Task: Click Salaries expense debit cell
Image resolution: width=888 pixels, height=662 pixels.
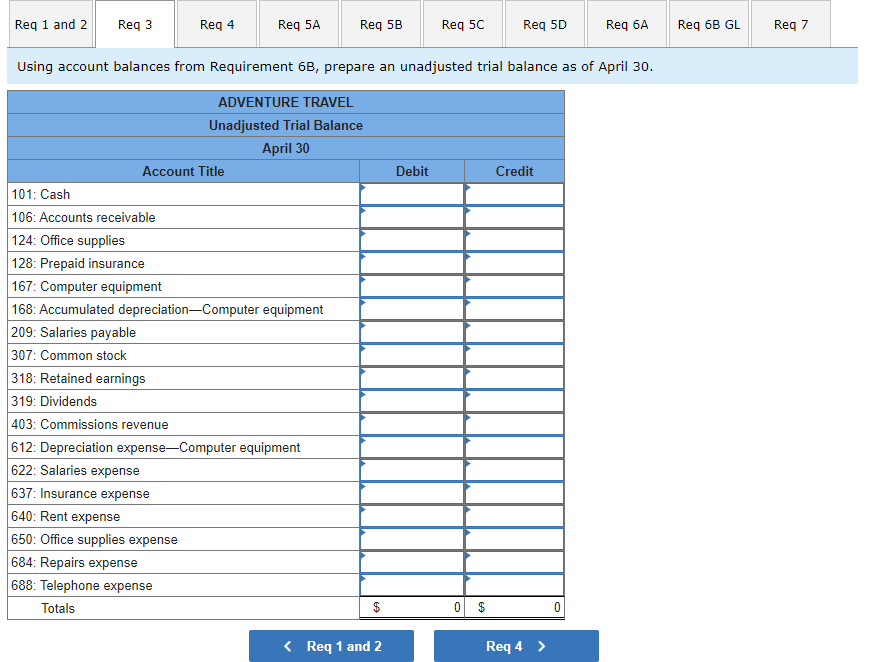Action: click(412, 471)
